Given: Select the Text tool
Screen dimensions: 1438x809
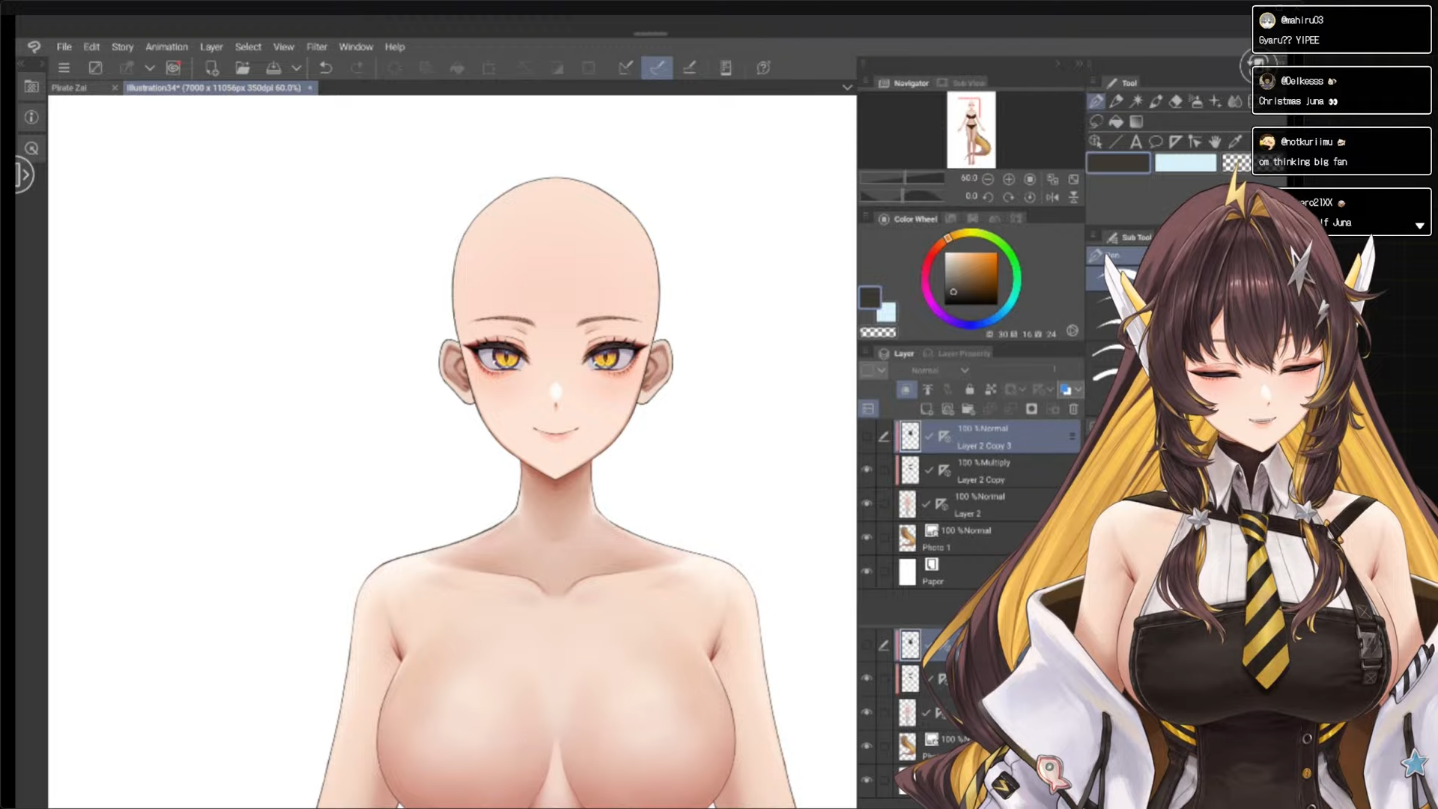Looking at the screenshot, I should [x=1136, y=142].
